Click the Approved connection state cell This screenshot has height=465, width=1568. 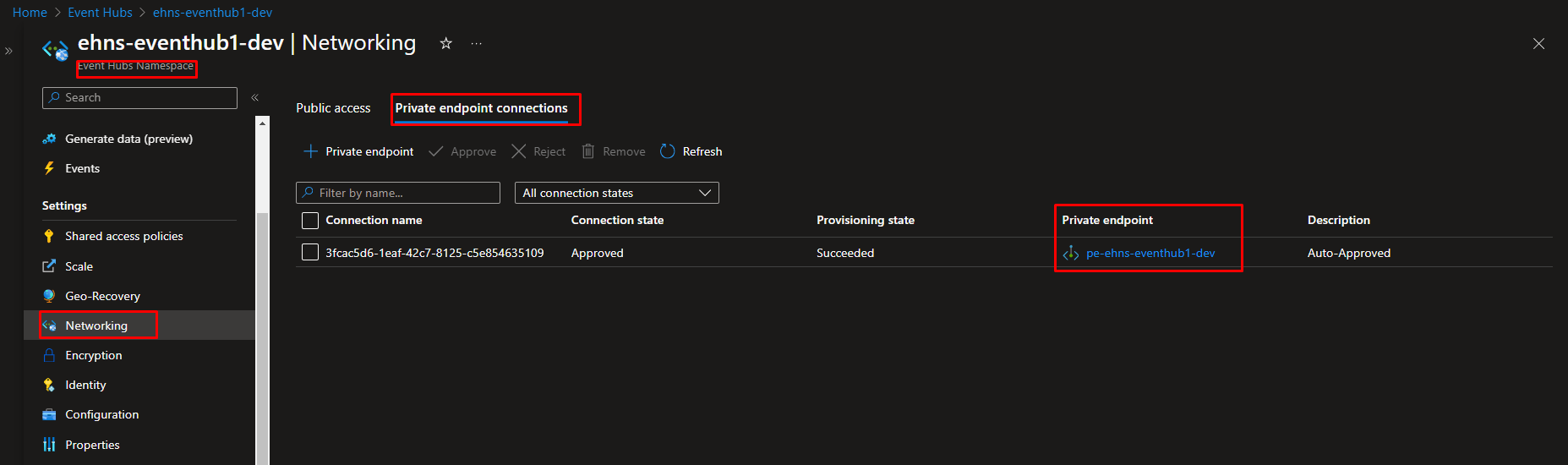597,253
